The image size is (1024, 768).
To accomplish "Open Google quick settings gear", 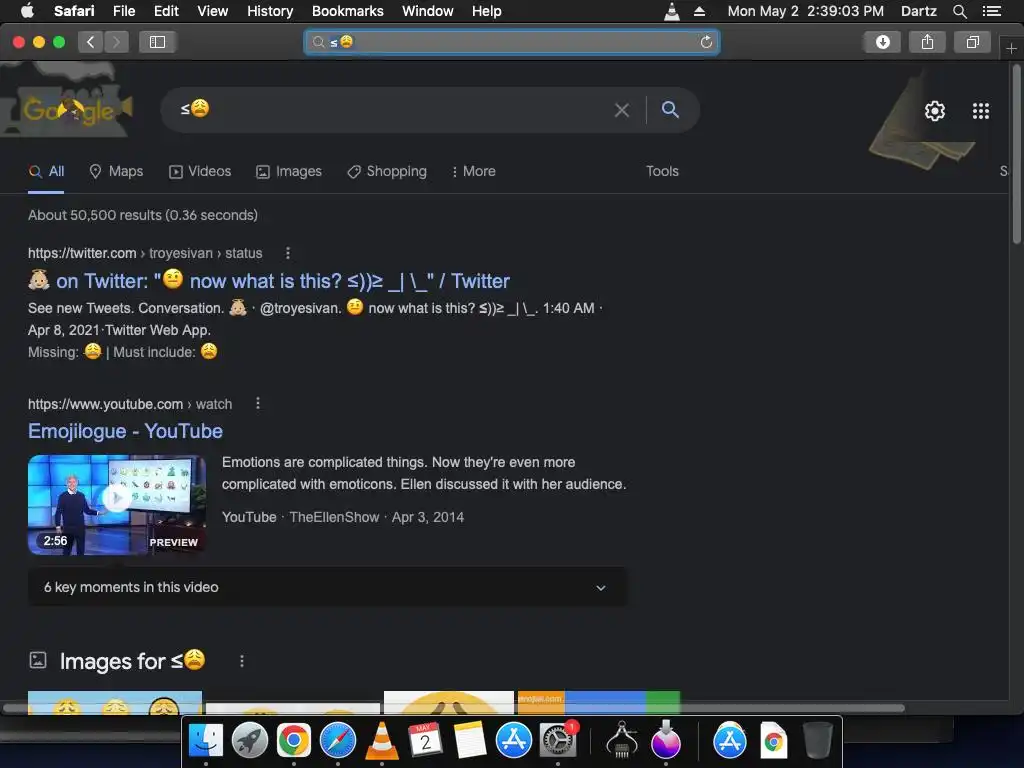I will pyautogui.click(x=935, y=111).
